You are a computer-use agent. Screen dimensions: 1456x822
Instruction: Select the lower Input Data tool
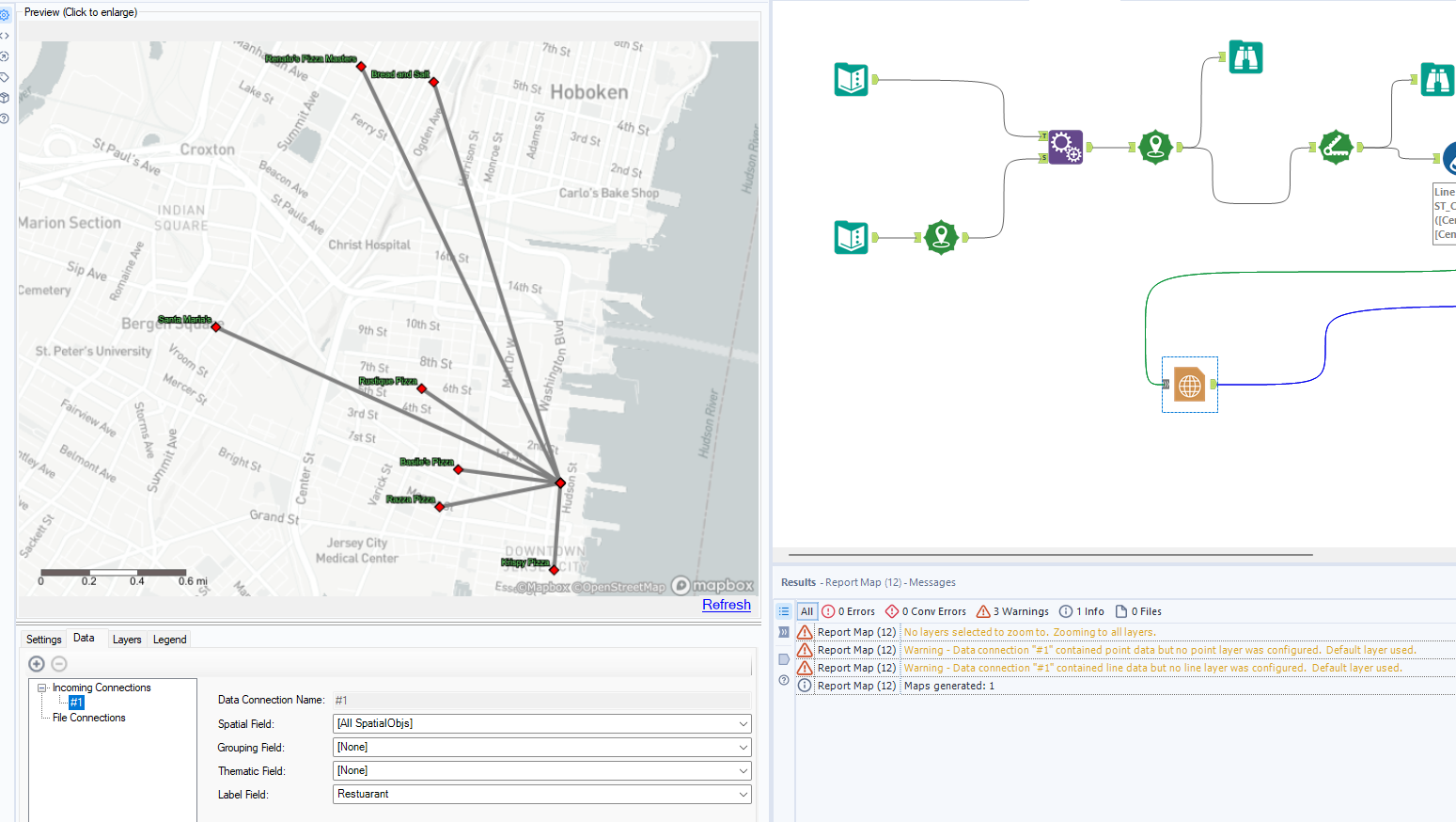point(851,237)
